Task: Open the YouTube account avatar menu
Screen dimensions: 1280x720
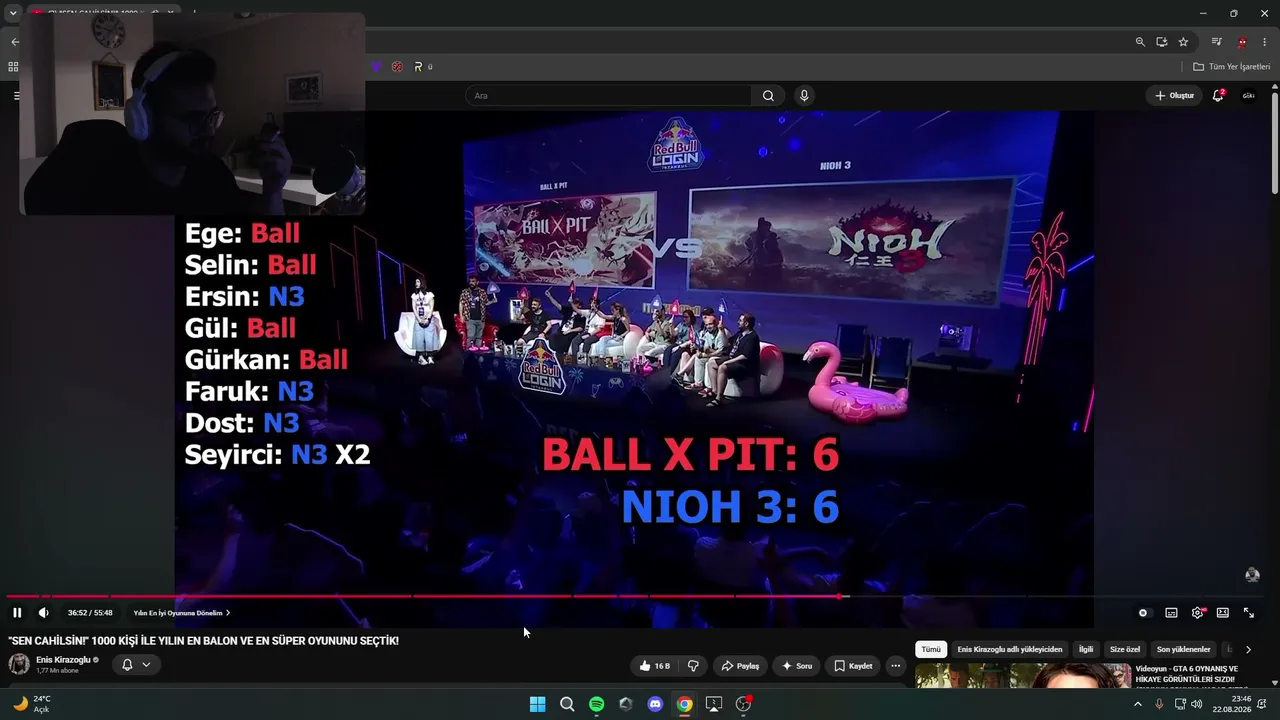Action: click(1249, 96)
